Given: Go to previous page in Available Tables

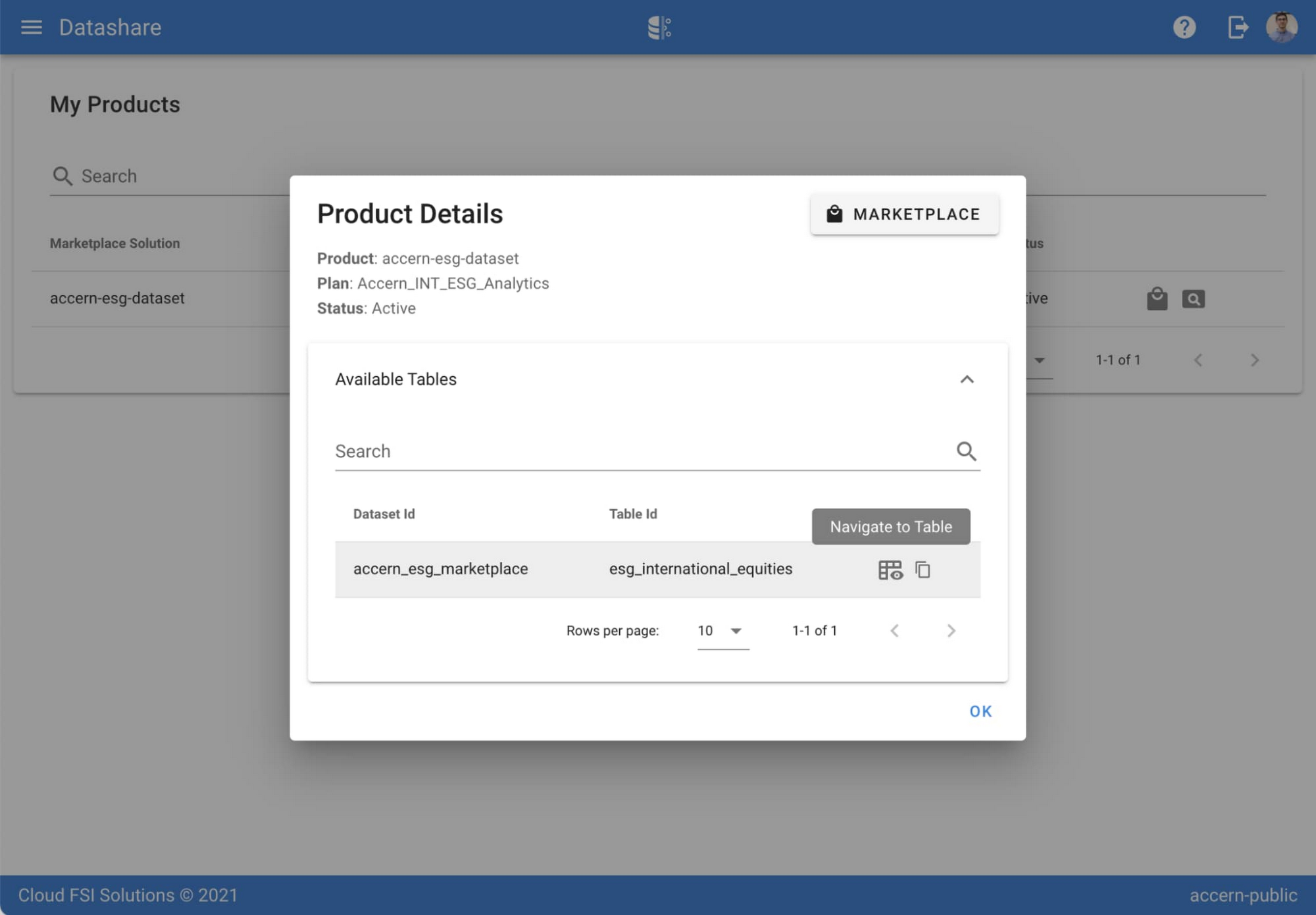Looking at the screenshot, I should 894,631.
